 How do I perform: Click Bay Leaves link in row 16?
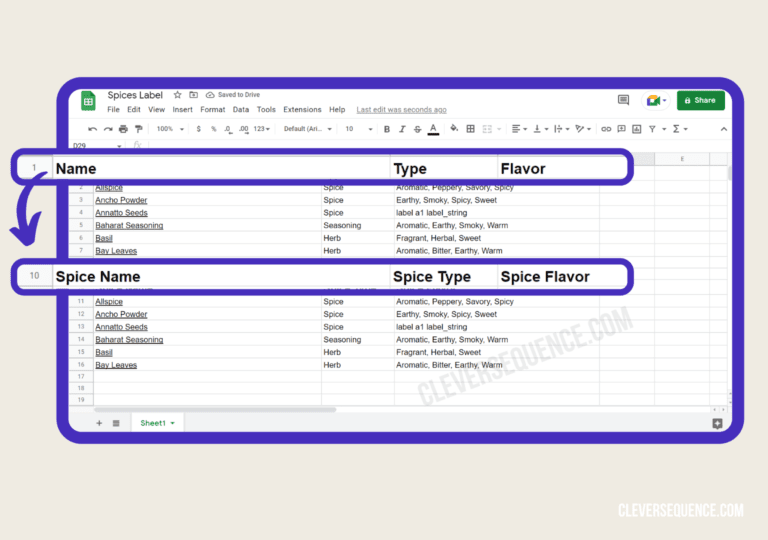[116, 365]
